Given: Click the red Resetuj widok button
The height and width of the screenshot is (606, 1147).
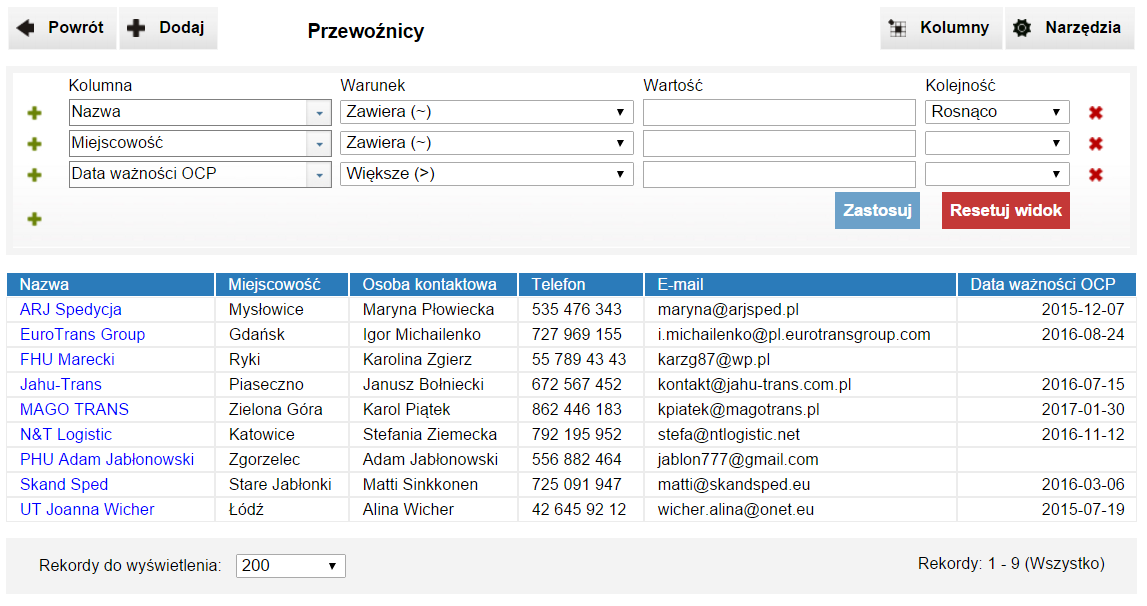Looking at the screenshot, I should pos(1005,211).
